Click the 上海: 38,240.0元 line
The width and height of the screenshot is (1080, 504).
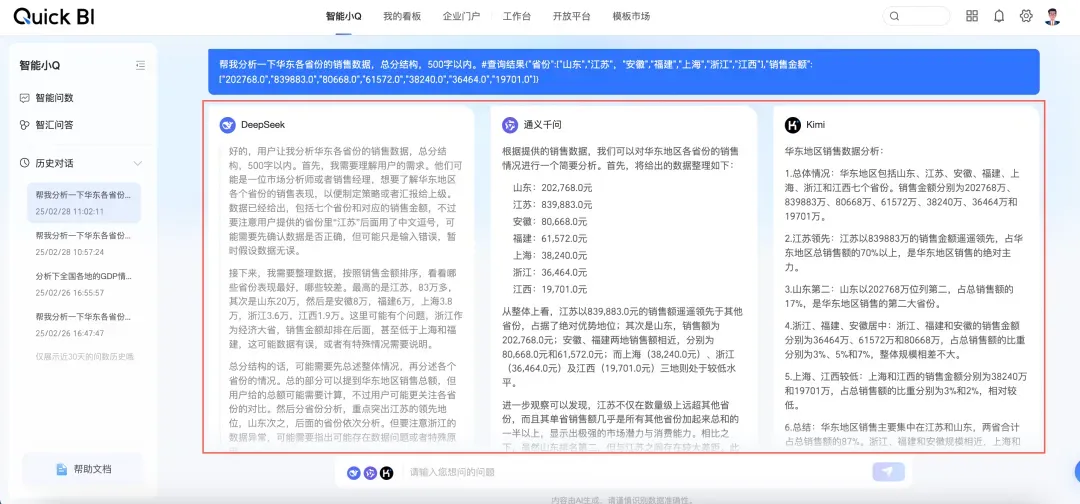point(550,255)
